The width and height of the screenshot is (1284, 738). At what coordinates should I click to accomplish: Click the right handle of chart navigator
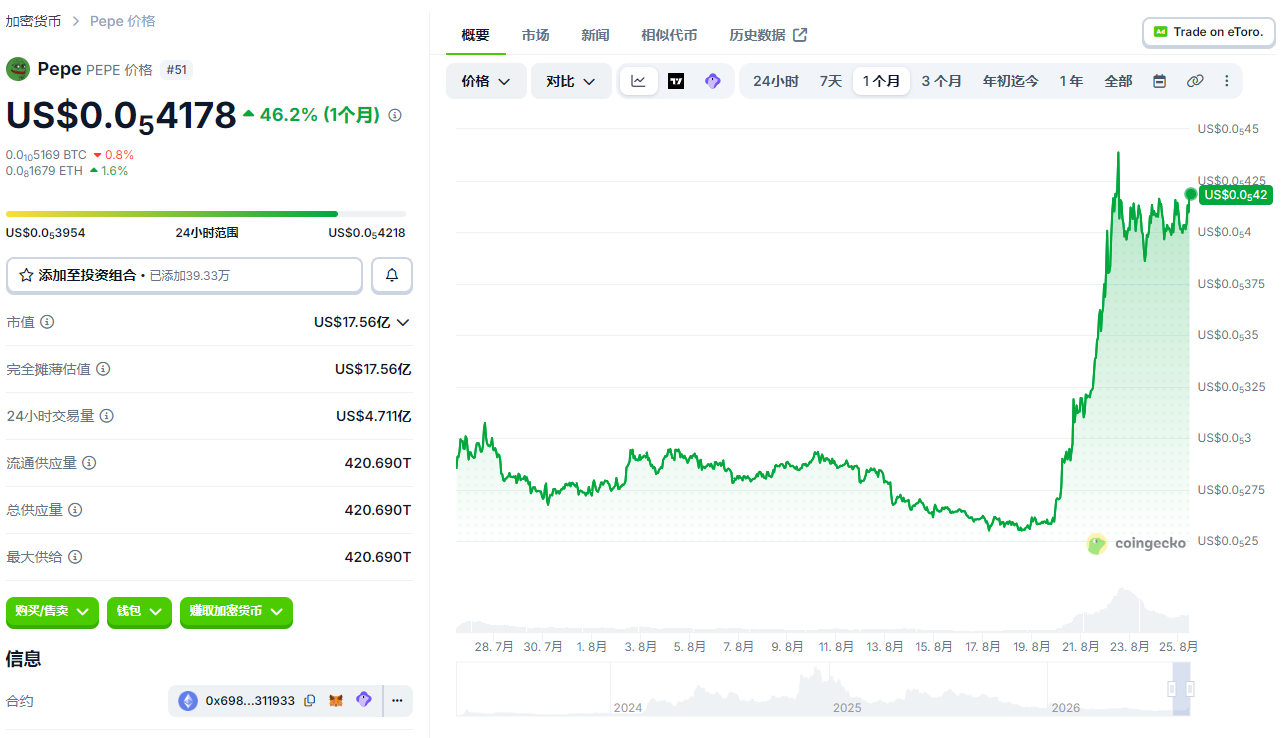(x=1190, y=689)
